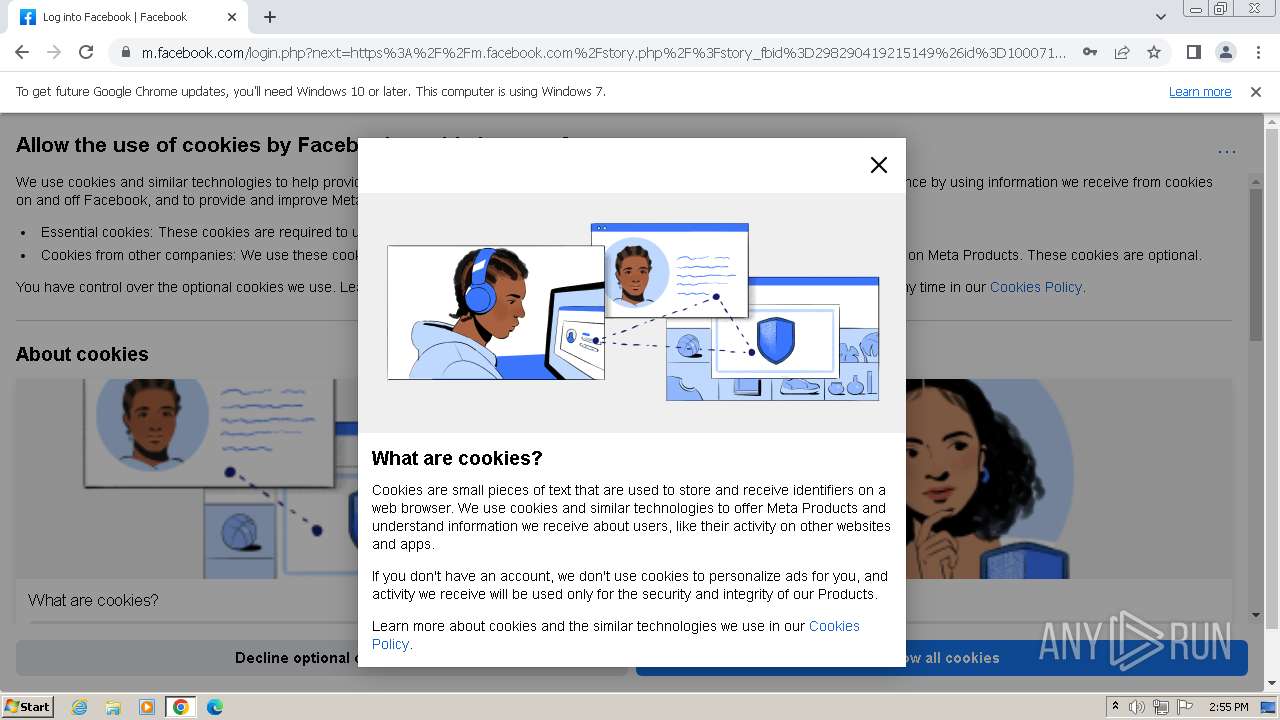This screenshot has width=1280, height=720.
Task: Click the inner page scrollbar thumb
Action: pos(1256,263)
